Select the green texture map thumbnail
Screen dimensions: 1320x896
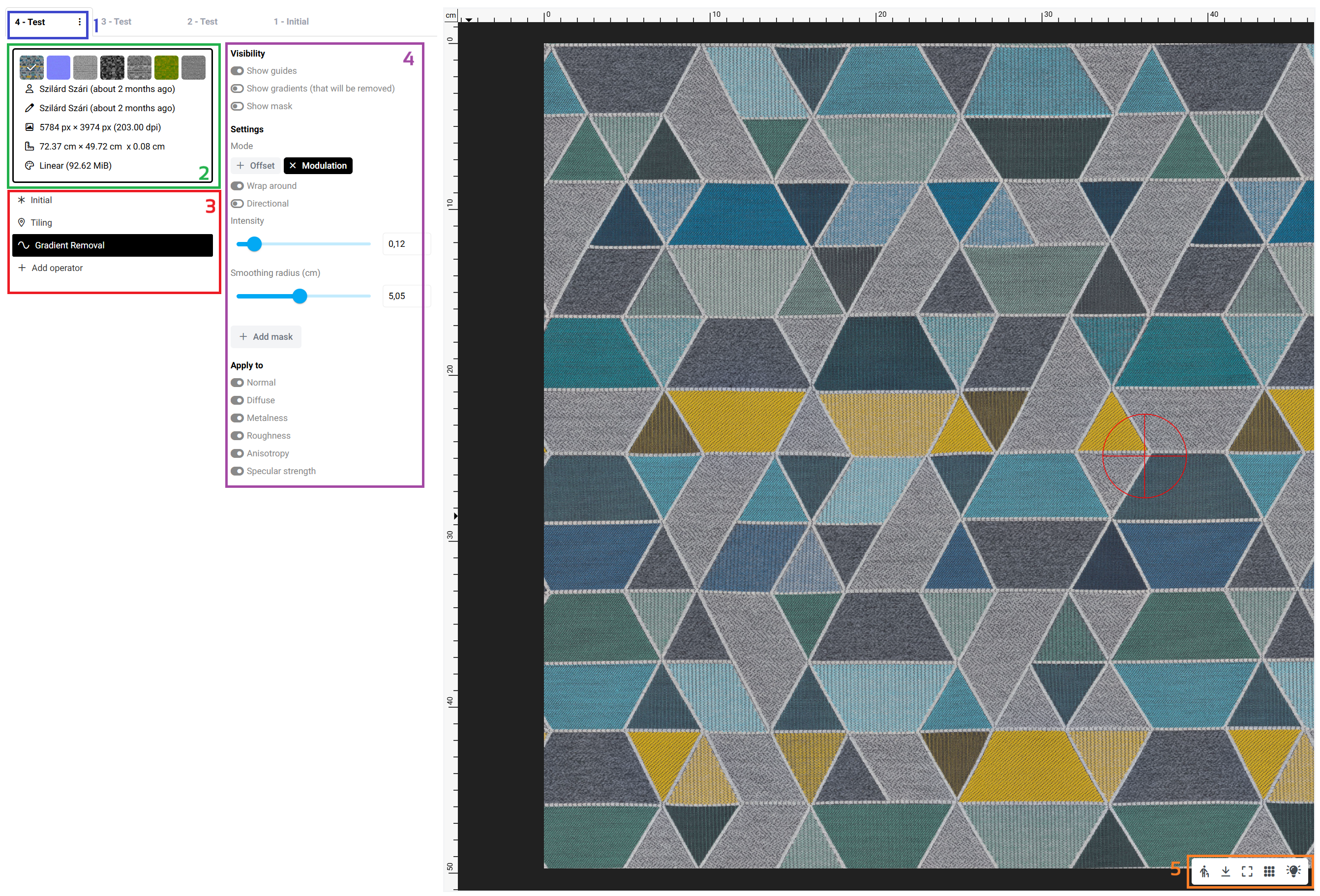(x=166, y=67)
